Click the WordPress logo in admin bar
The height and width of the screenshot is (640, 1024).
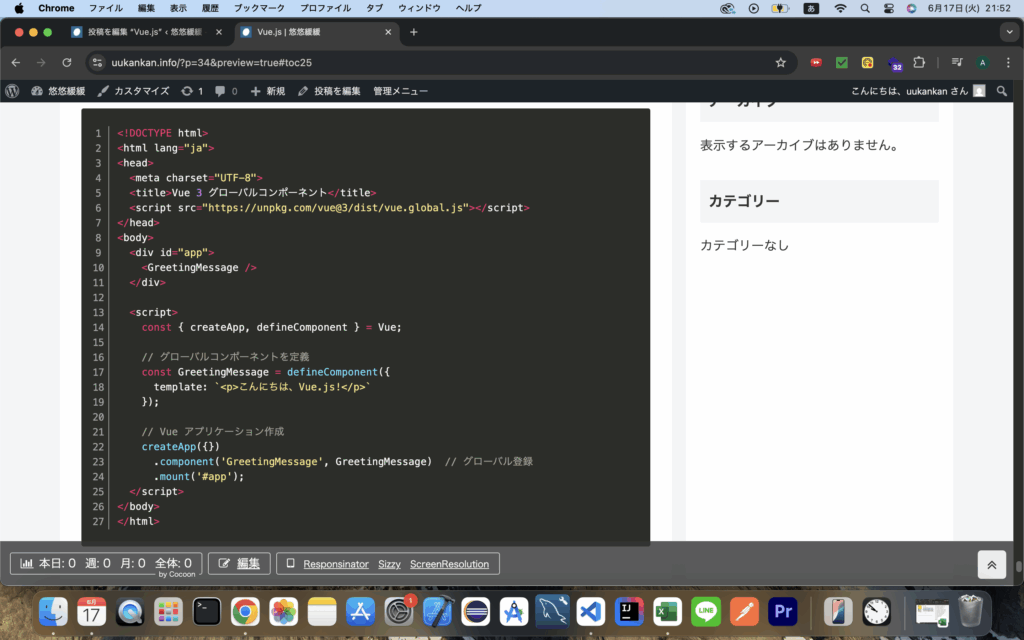click(x=12, y=91)
